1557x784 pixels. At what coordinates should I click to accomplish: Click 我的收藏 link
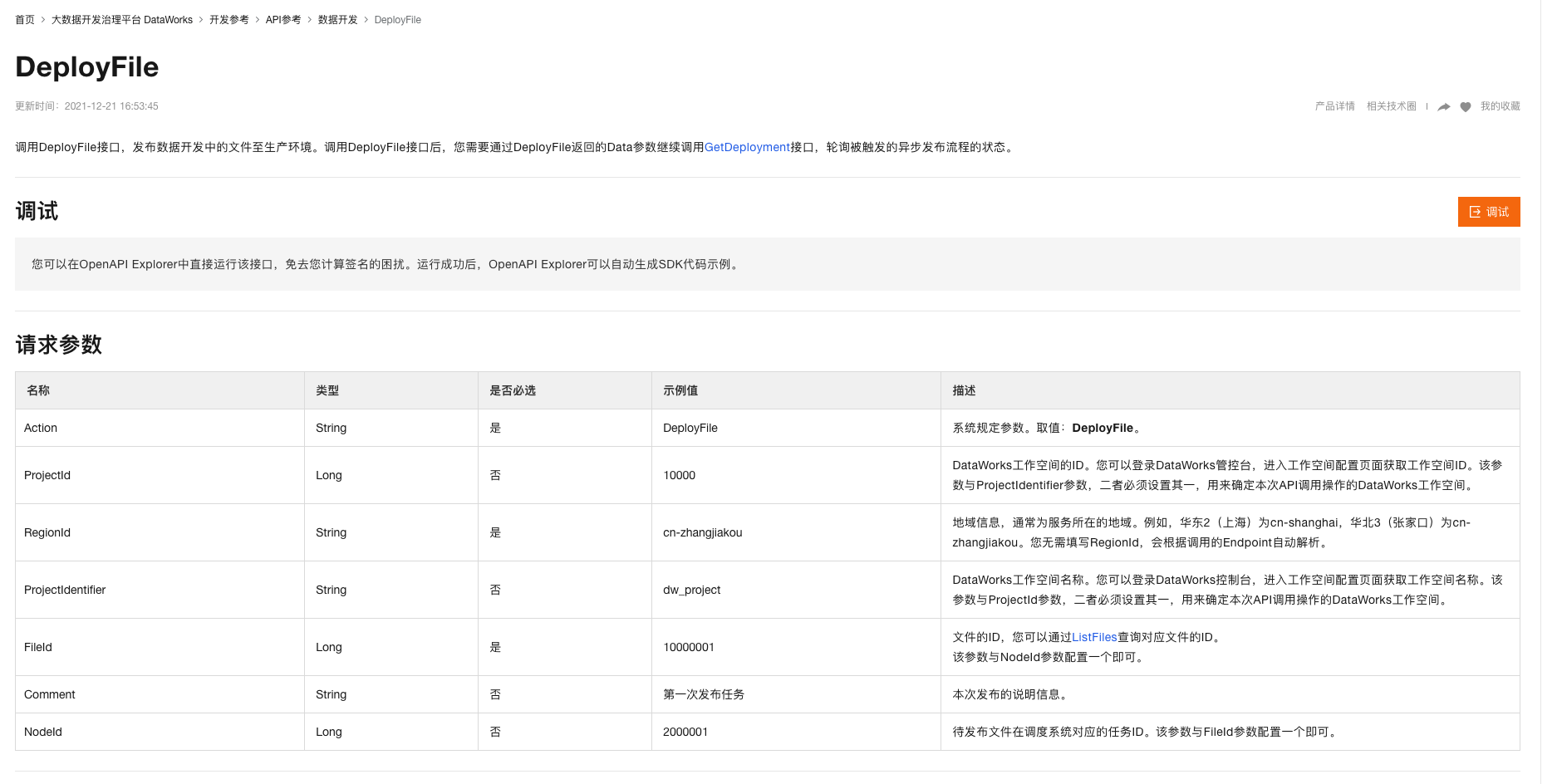(x=1501, y=106)
